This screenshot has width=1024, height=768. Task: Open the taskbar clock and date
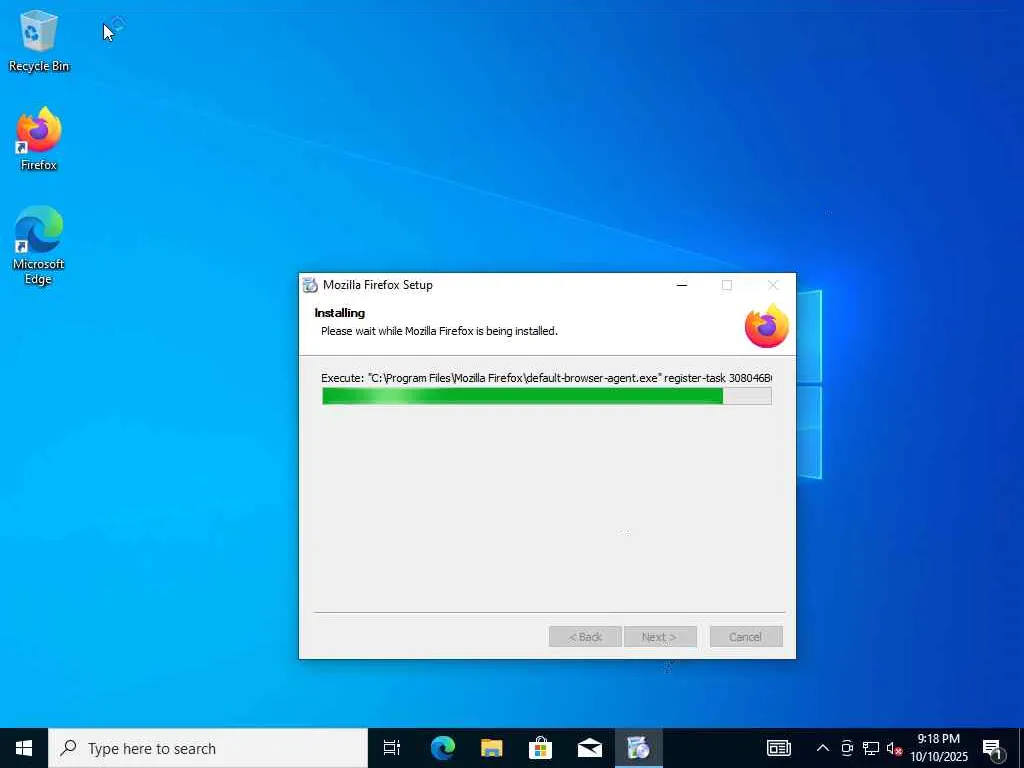[939, 748]
